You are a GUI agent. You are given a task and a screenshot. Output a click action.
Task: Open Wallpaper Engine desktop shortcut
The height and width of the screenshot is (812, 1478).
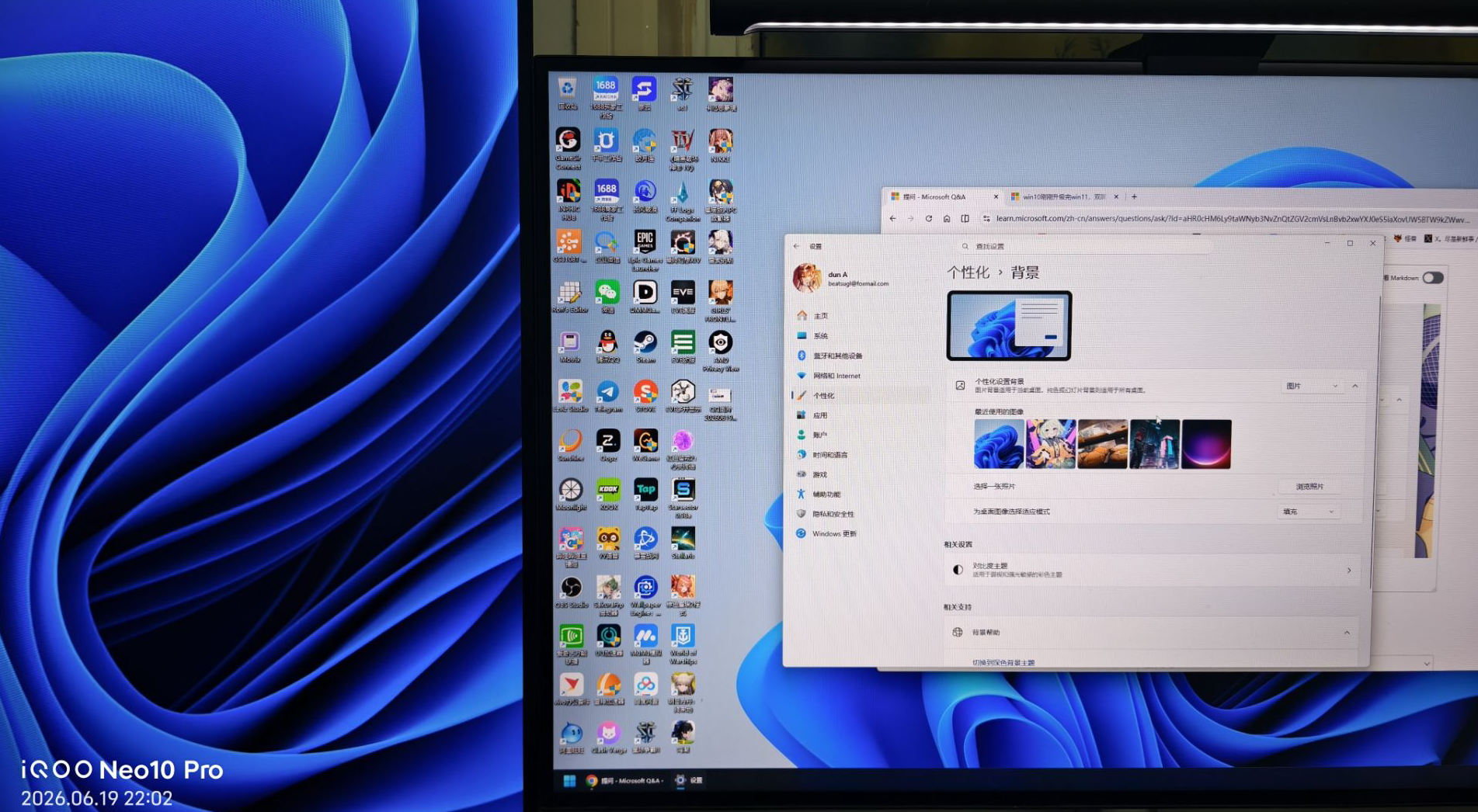click(x=645, y=596)
